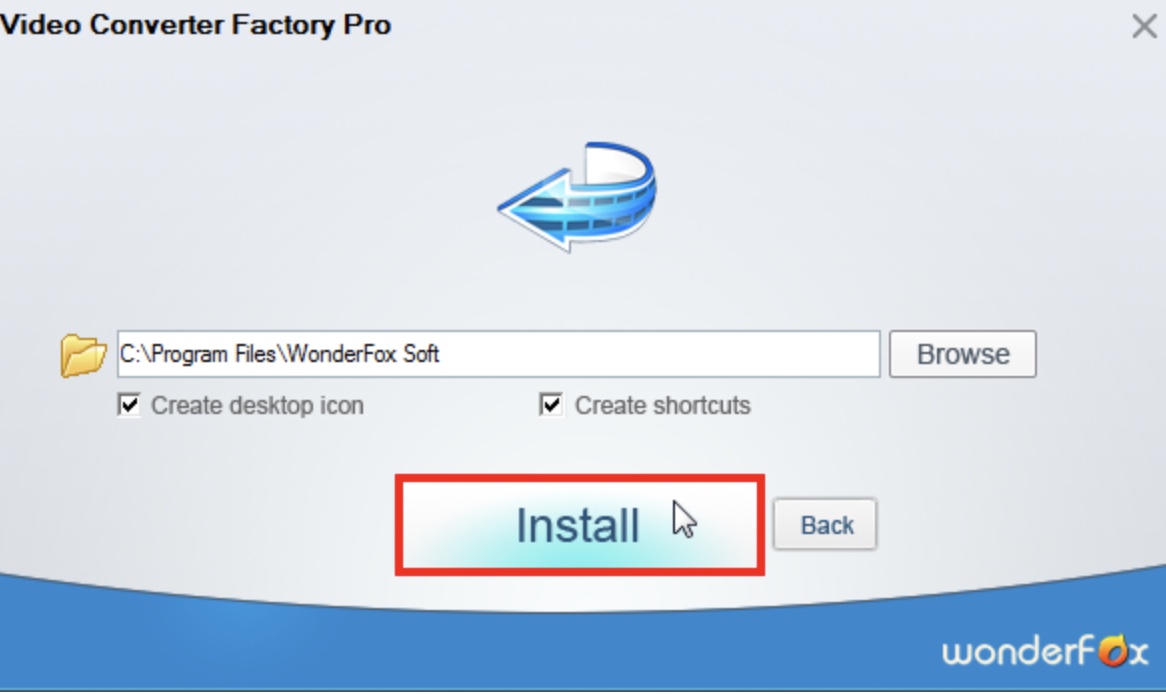Click the Create shortcuts label text

click(x=663, y=405)
